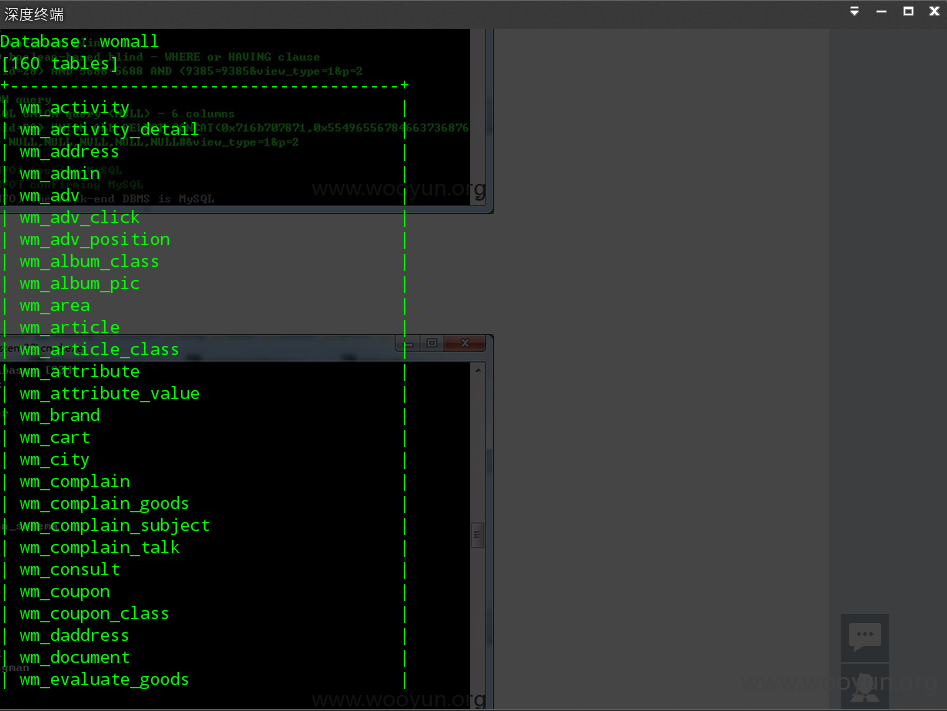Open the terminal title bar dropdown menu
The width and height of the screenshot is (947, 711).
click(854, 11)
